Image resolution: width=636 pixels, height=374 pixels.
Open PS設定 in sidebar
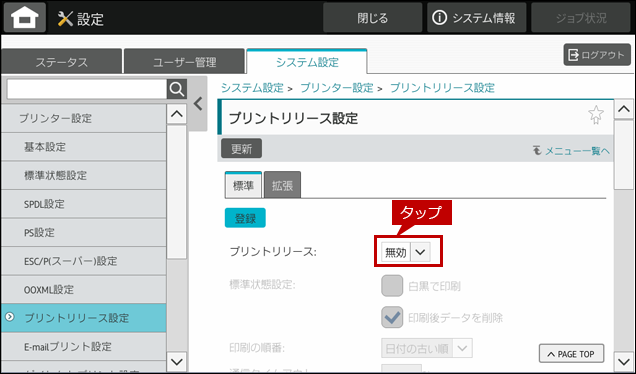coord(84,232)
